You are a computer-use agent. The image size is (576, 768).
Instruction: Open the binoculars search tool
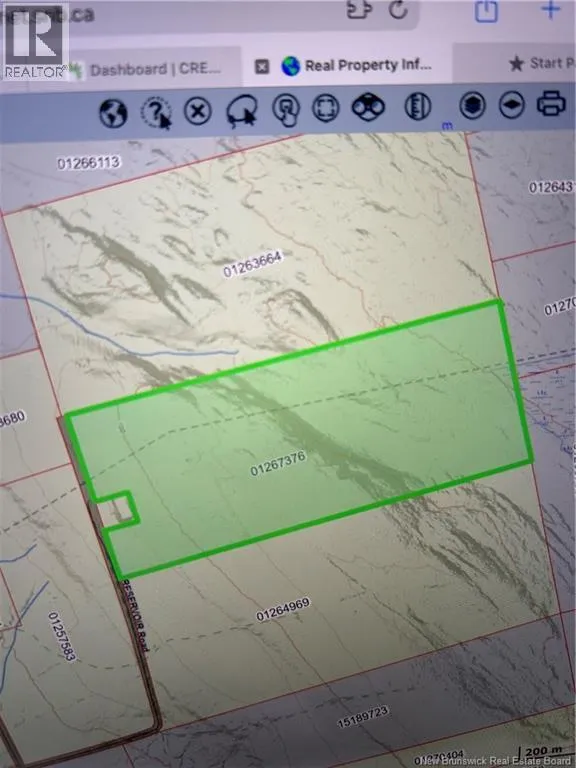(368, 106)
